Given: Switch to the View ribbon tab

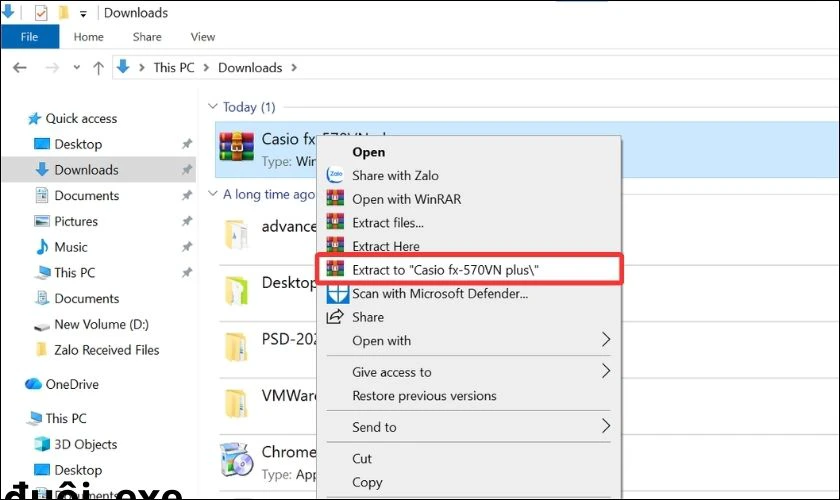Looking at the screenshot, I should pyautogui.click(x=202, y=37).
